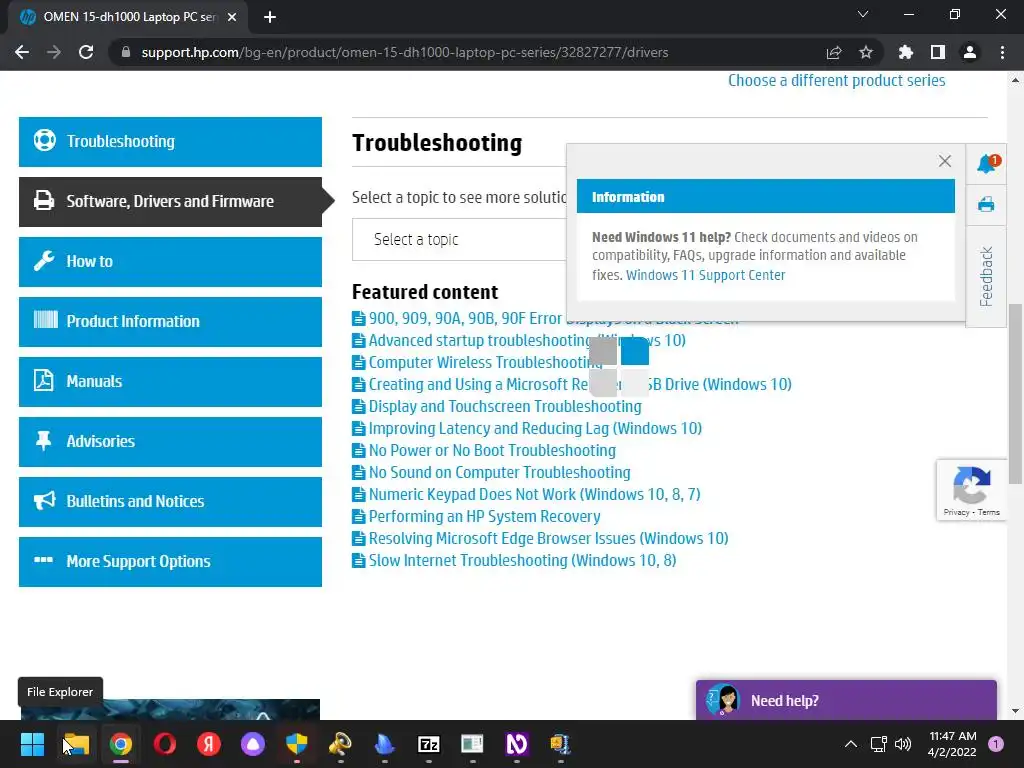The image size is (1024, 768).
Task: Open the Advisories section
Action: 170,442
